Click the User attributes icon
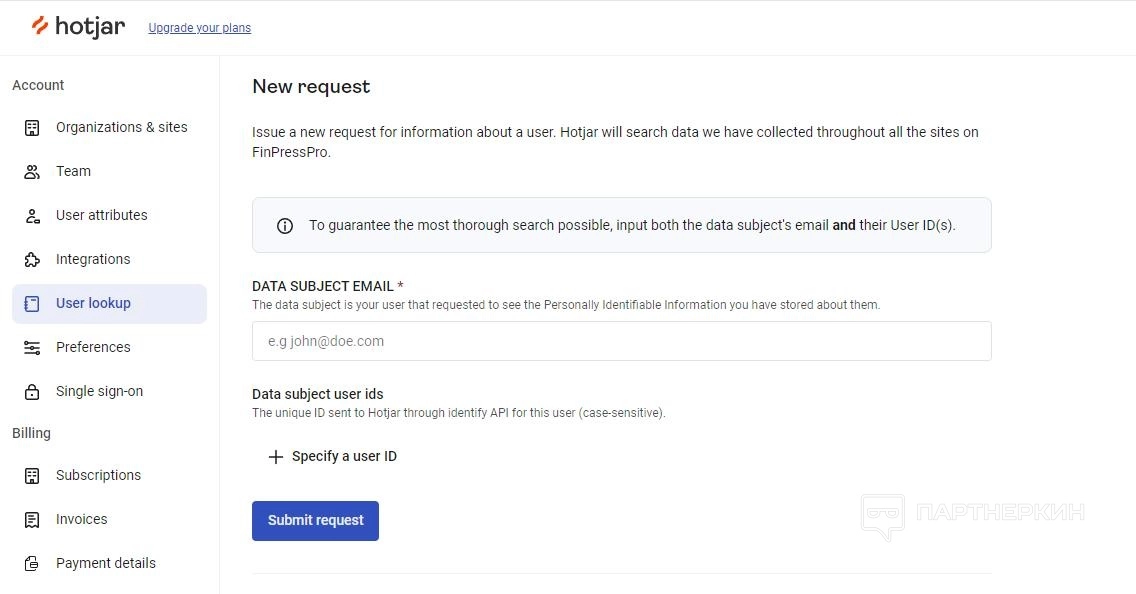 click(32, 216)
